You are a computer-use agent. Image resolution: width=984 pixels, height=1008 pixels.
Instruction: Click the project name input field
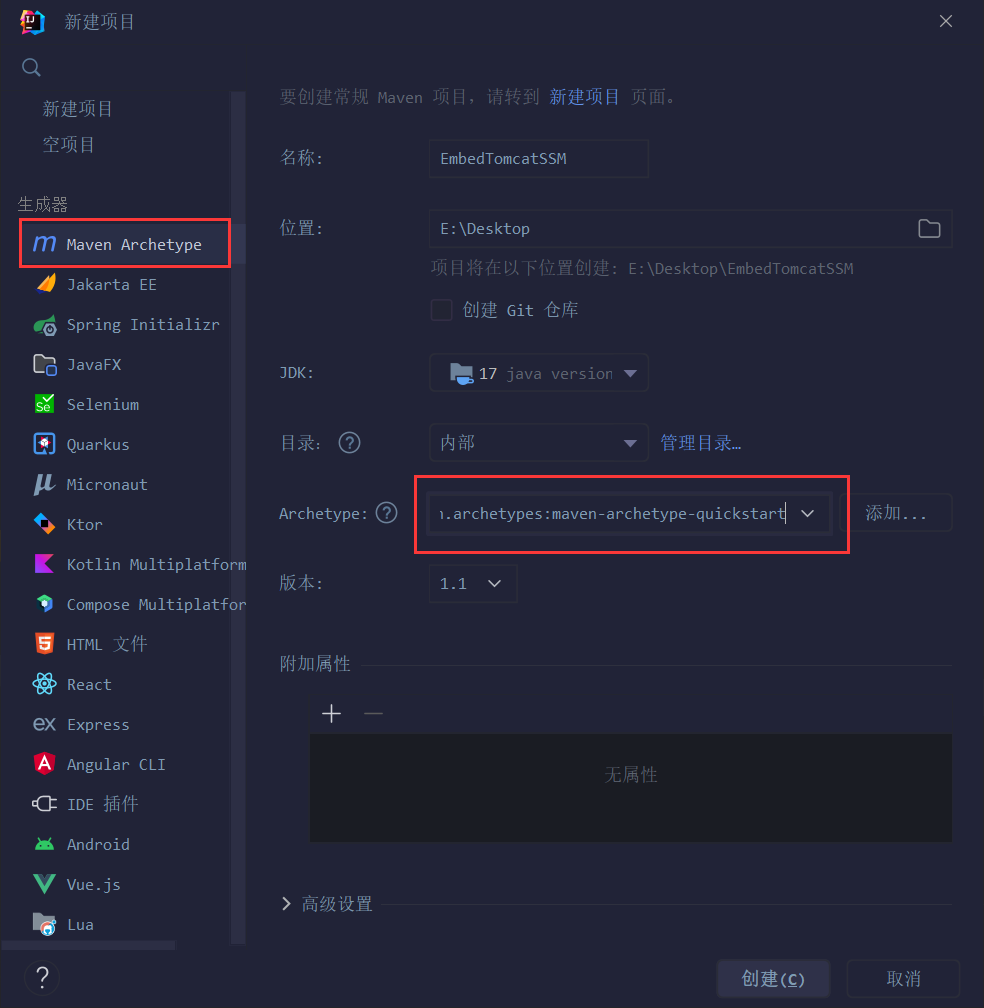pos(539,158)
